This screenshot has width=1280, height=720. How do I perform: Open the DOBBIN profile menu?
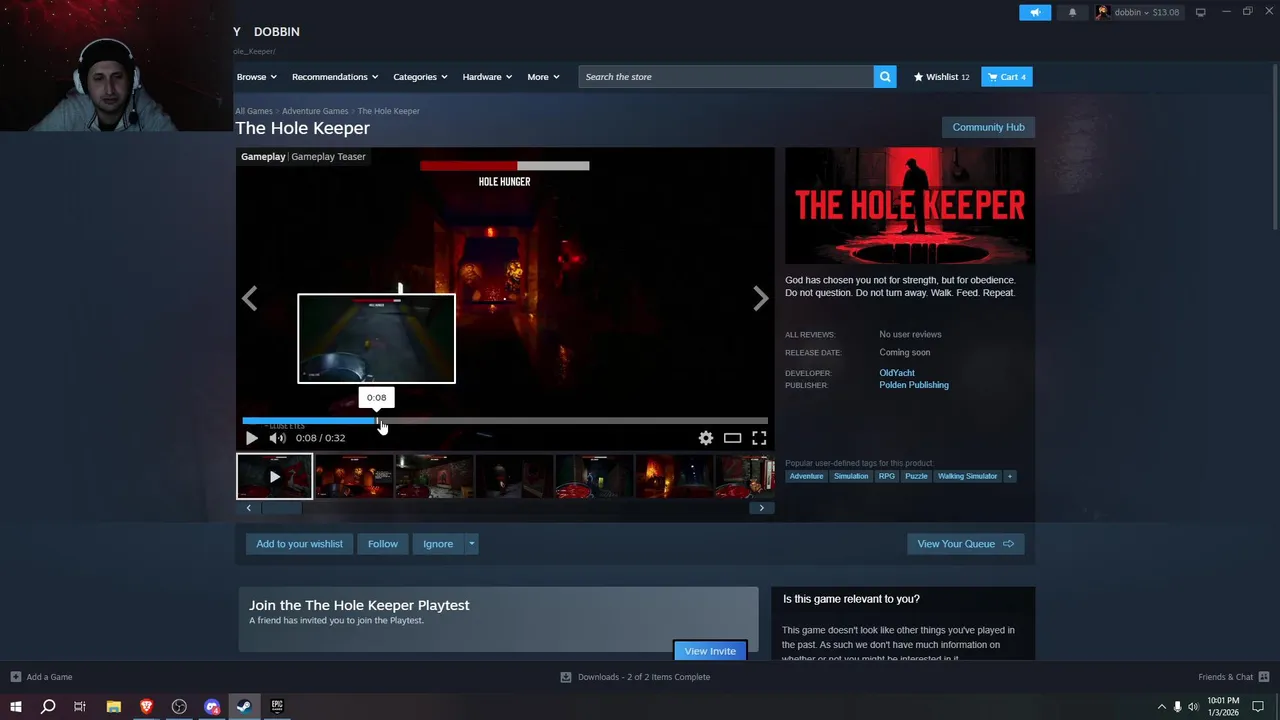pyautogui.click(x=276, y=32)
